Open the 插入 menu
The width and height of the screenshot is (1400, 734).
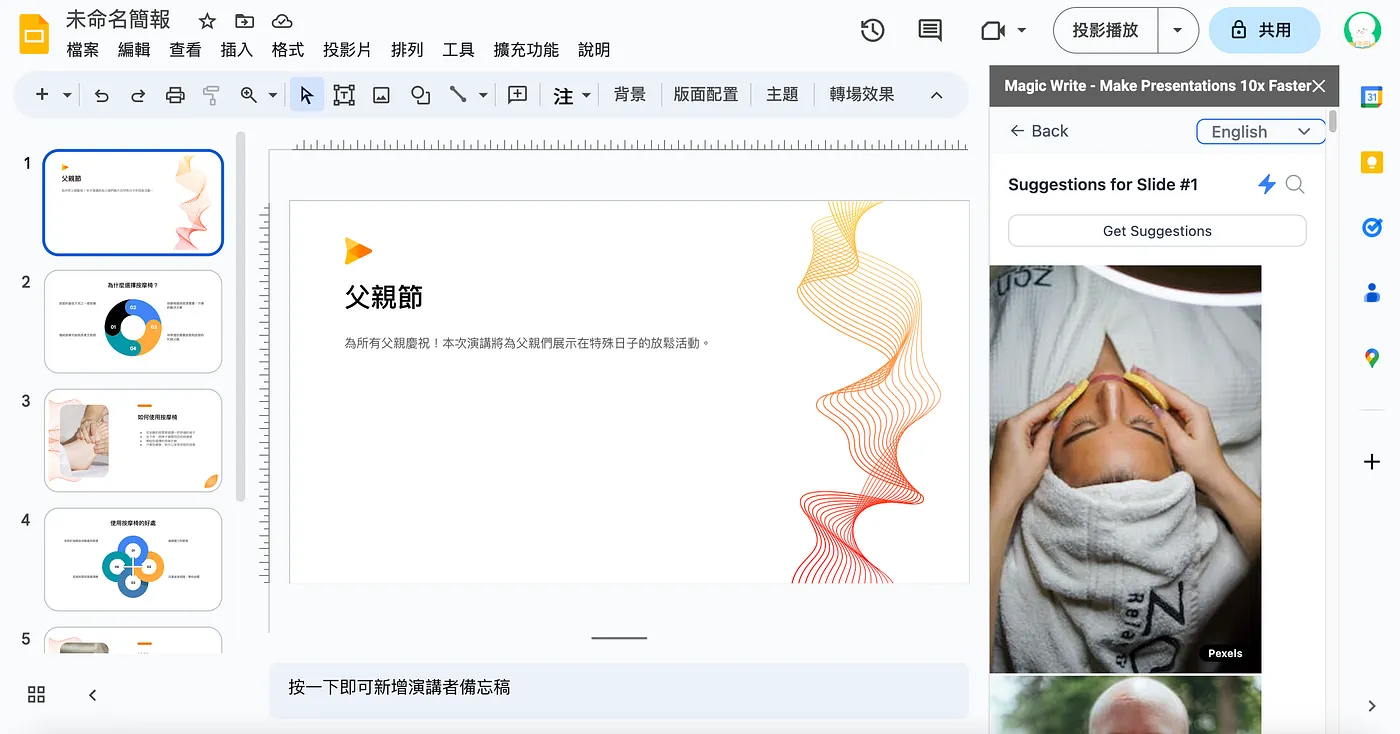[237, 50]
